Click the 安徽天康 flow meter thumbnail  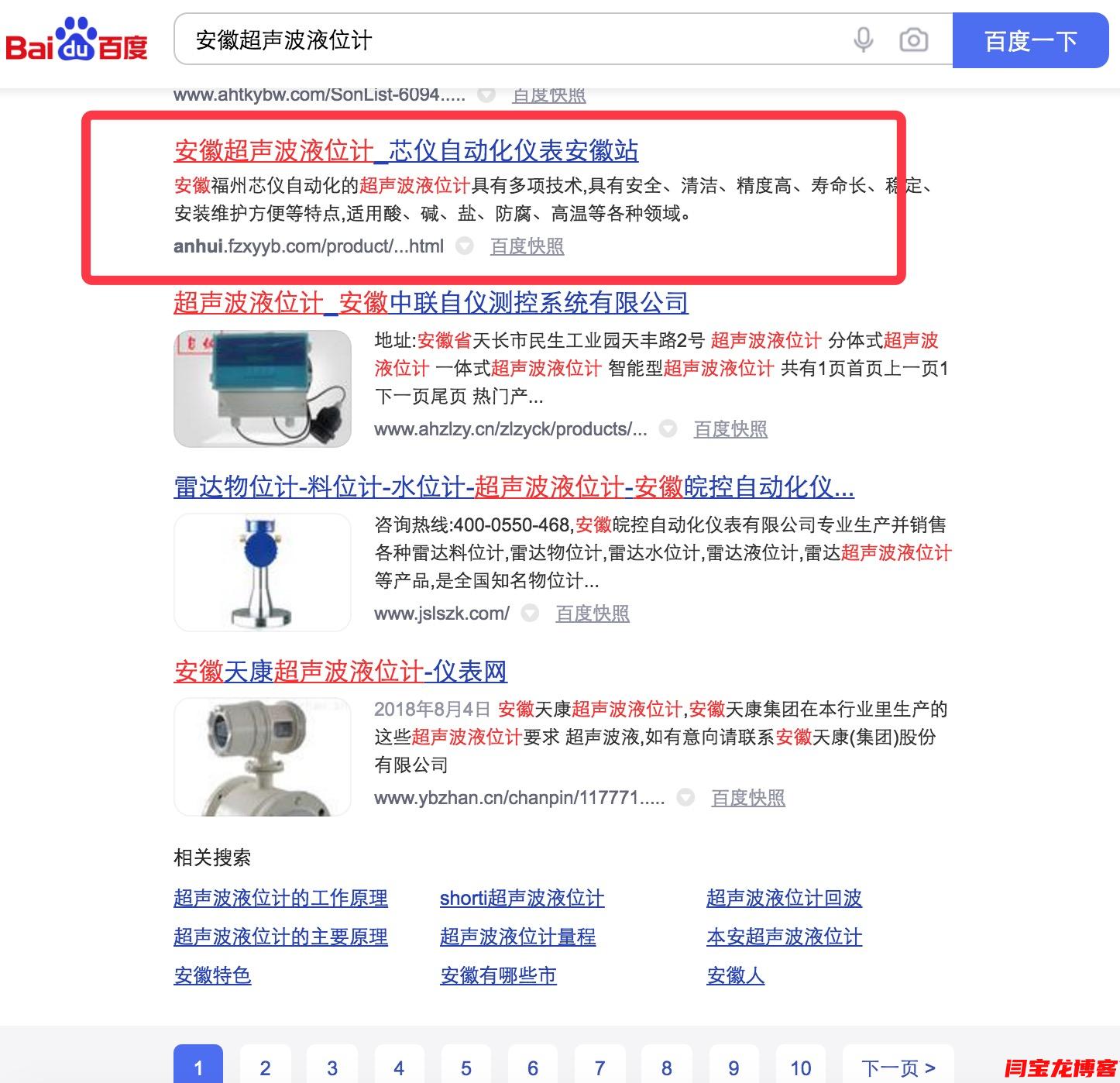263,757
